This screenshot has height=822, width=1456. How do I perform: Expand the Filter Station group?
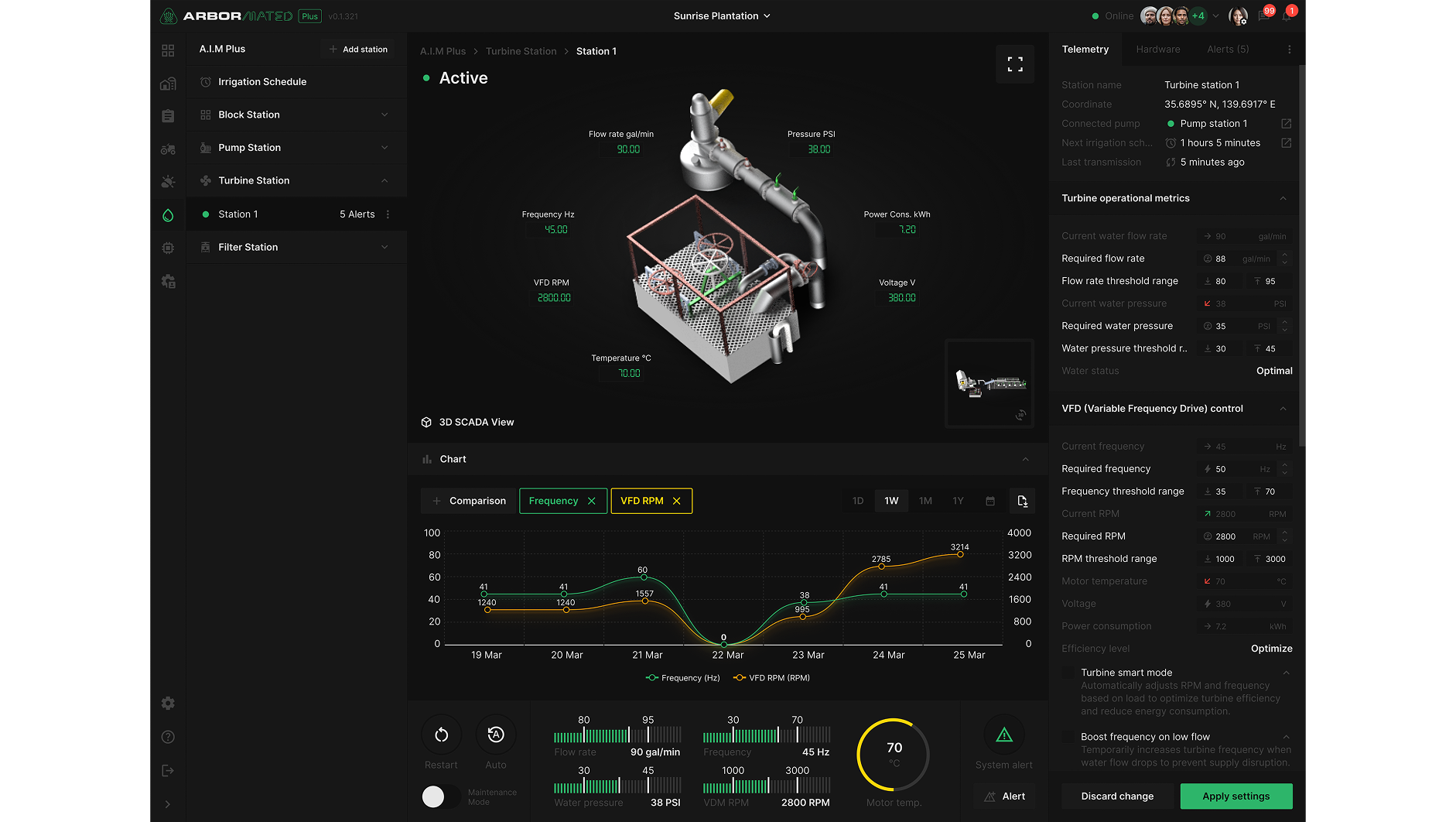coord(296,248)
